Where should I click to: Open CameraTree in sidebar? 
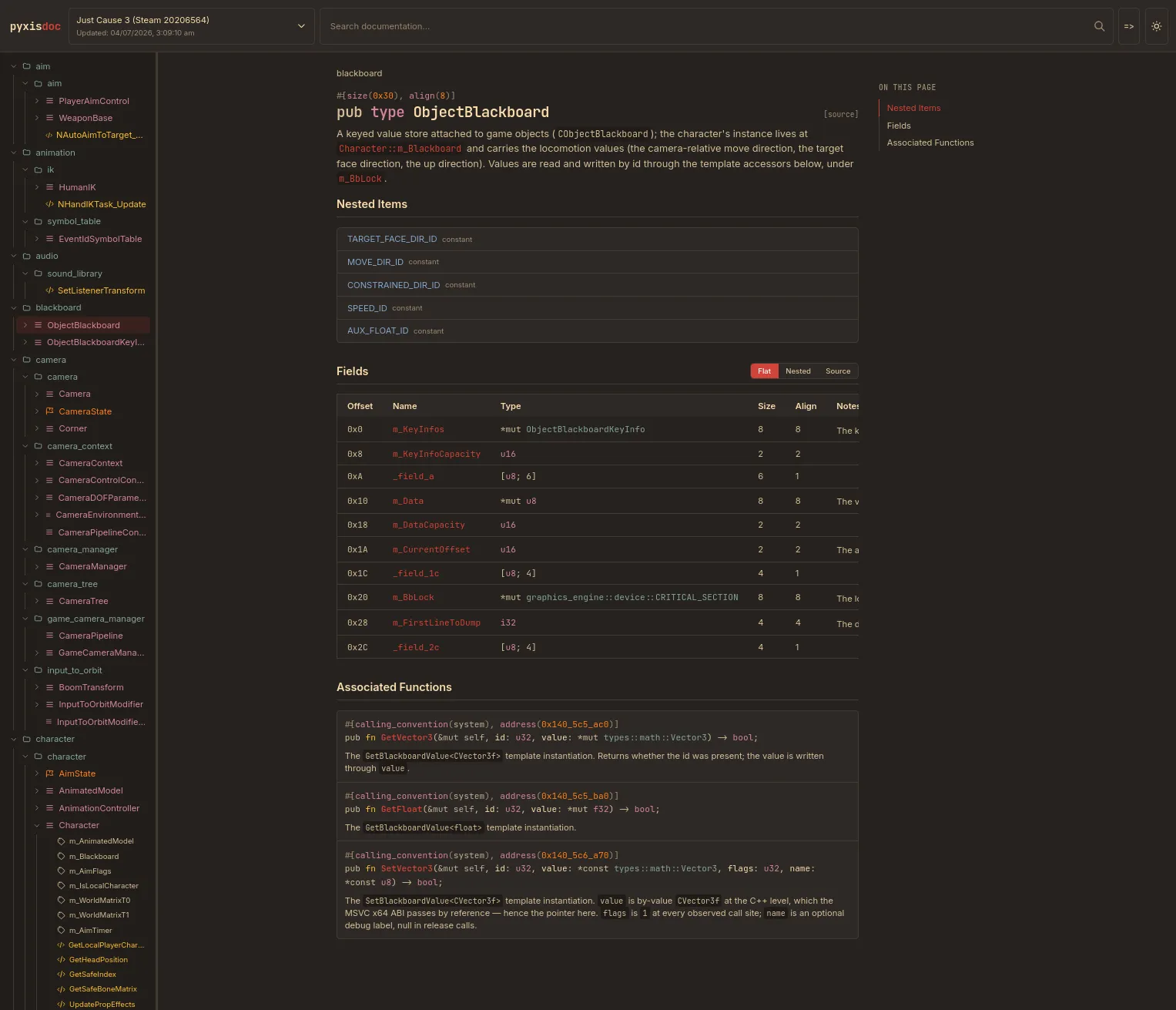83,601
